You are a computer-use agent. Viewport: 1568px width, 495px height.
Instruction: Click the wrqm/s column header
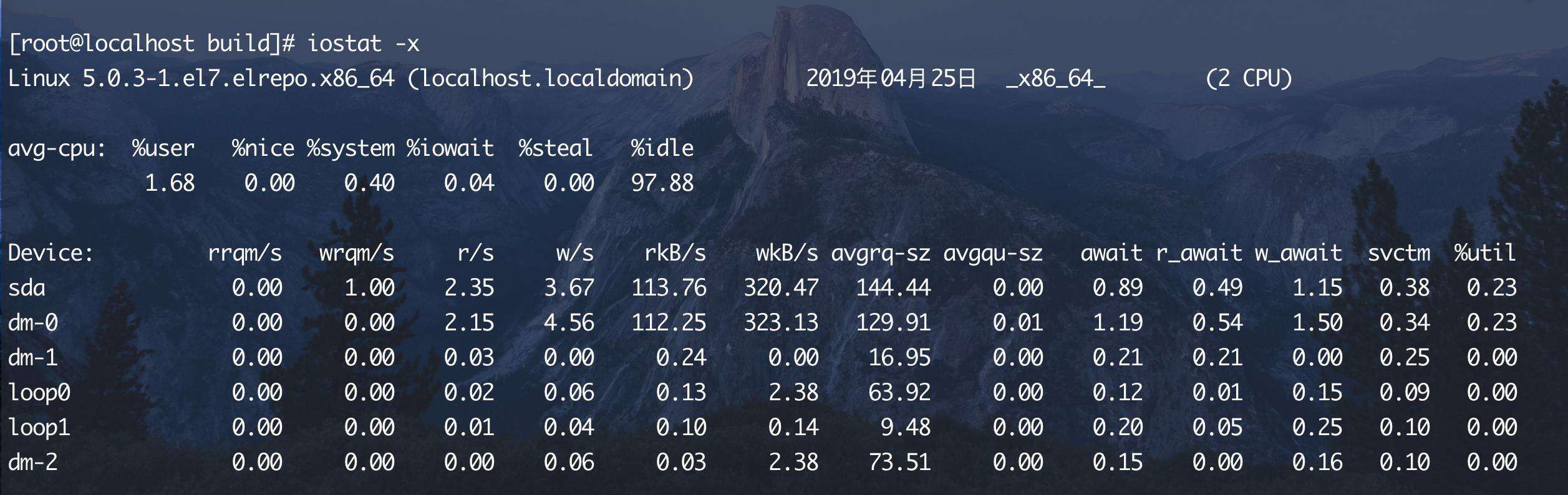(x=357, y=254)
